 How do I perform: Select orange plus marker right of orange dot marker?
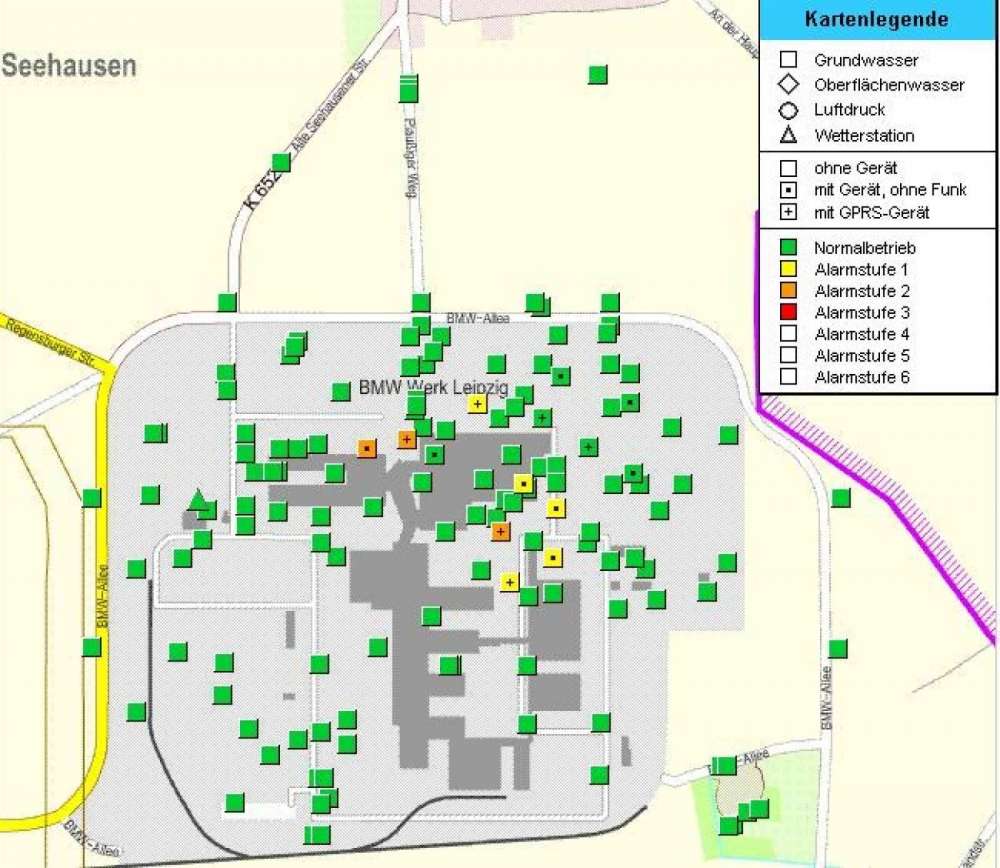[407, 439]
